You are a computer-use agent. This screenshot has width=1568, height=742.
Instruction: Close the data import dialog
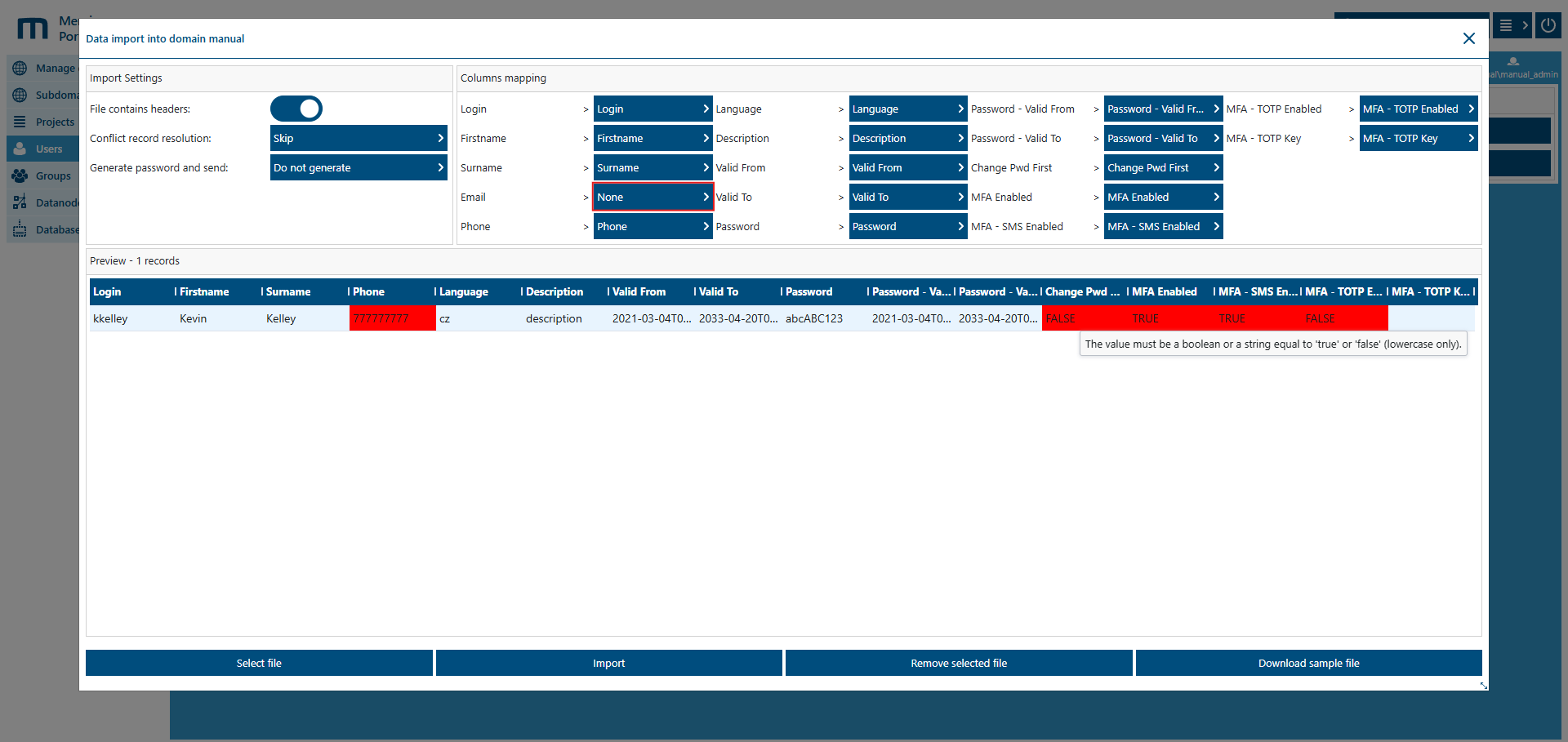pos(1468,38)
